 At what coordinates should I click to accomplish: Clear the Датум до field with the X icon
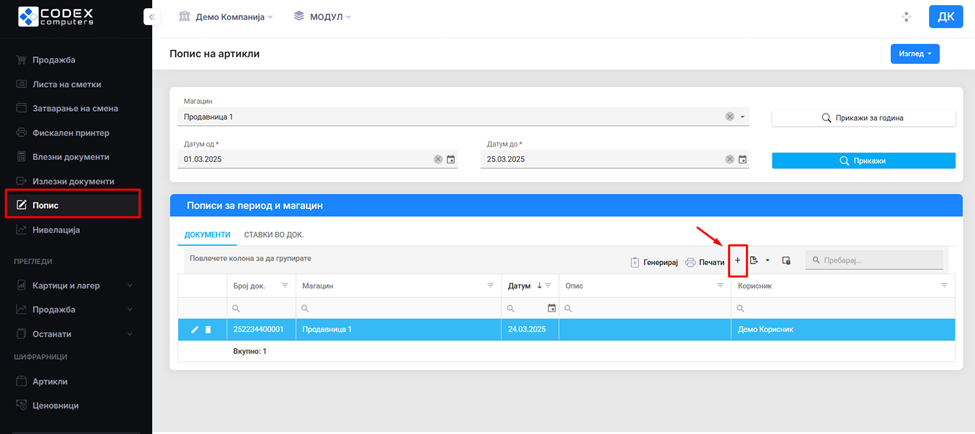[729, 159]
